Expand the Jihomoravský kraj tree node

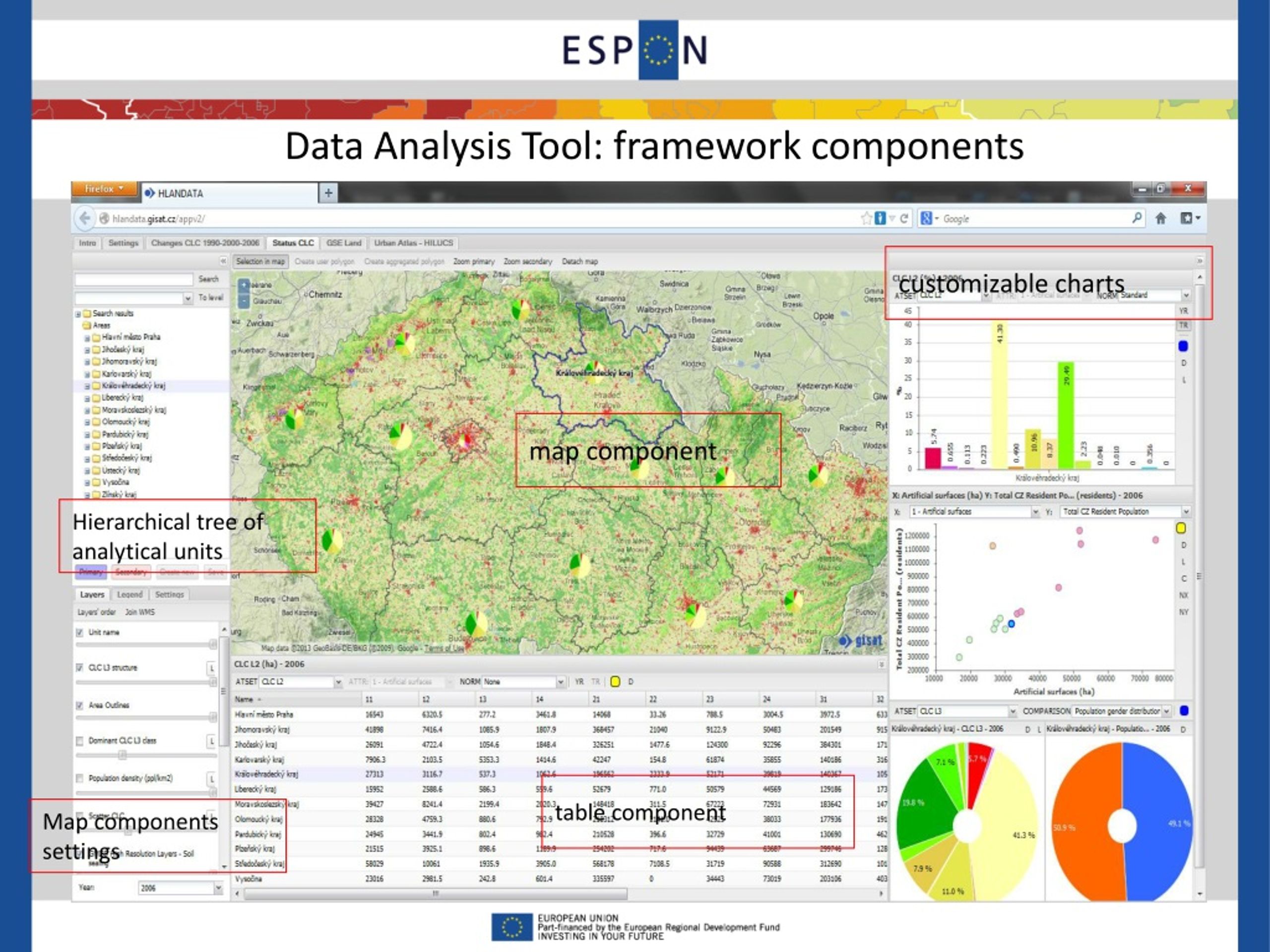click(x=87, y=362)
